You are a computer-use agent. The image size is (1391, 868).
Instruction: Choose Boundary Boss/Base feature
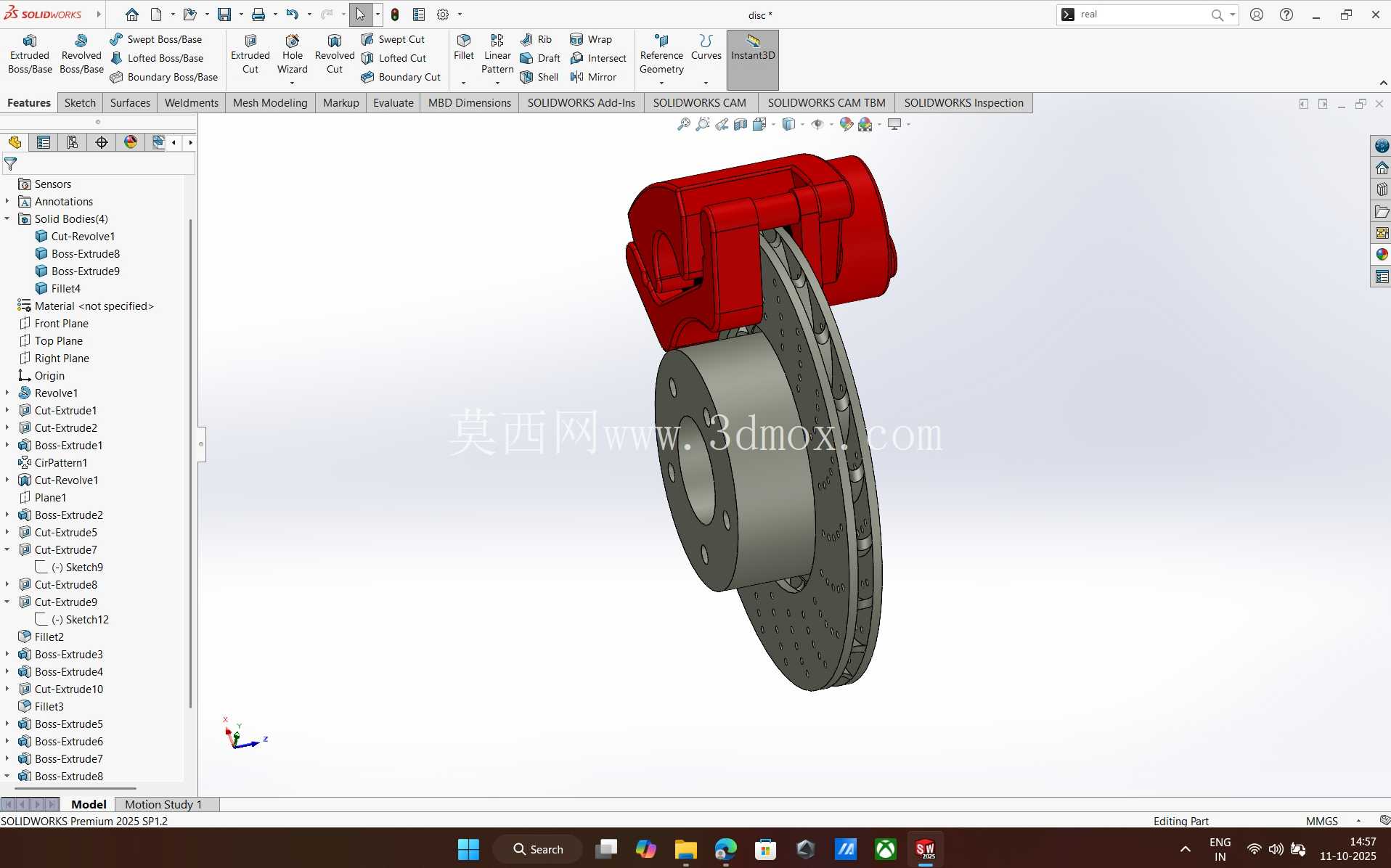tap(164, 77)
